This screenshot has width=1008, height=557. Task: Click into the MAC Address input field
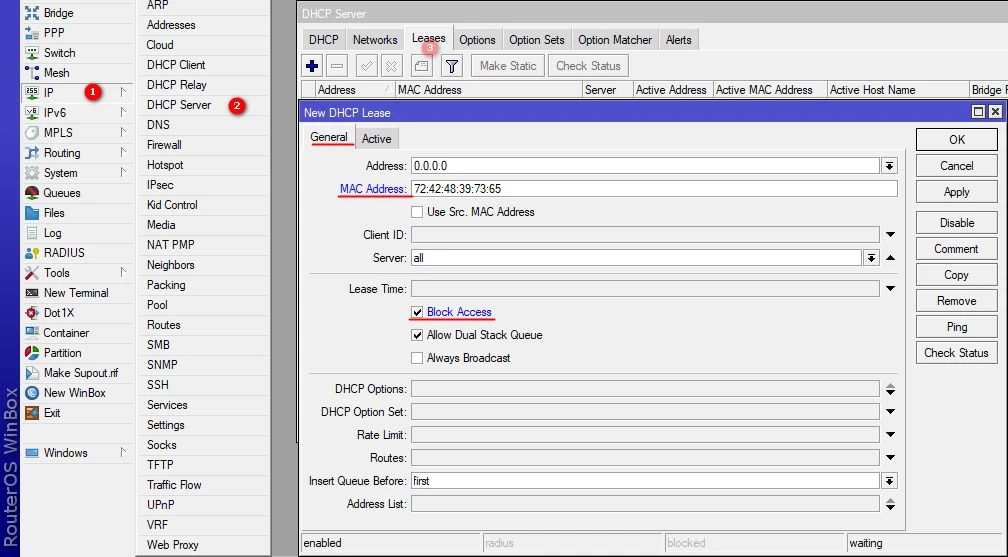tap(654, 189)
